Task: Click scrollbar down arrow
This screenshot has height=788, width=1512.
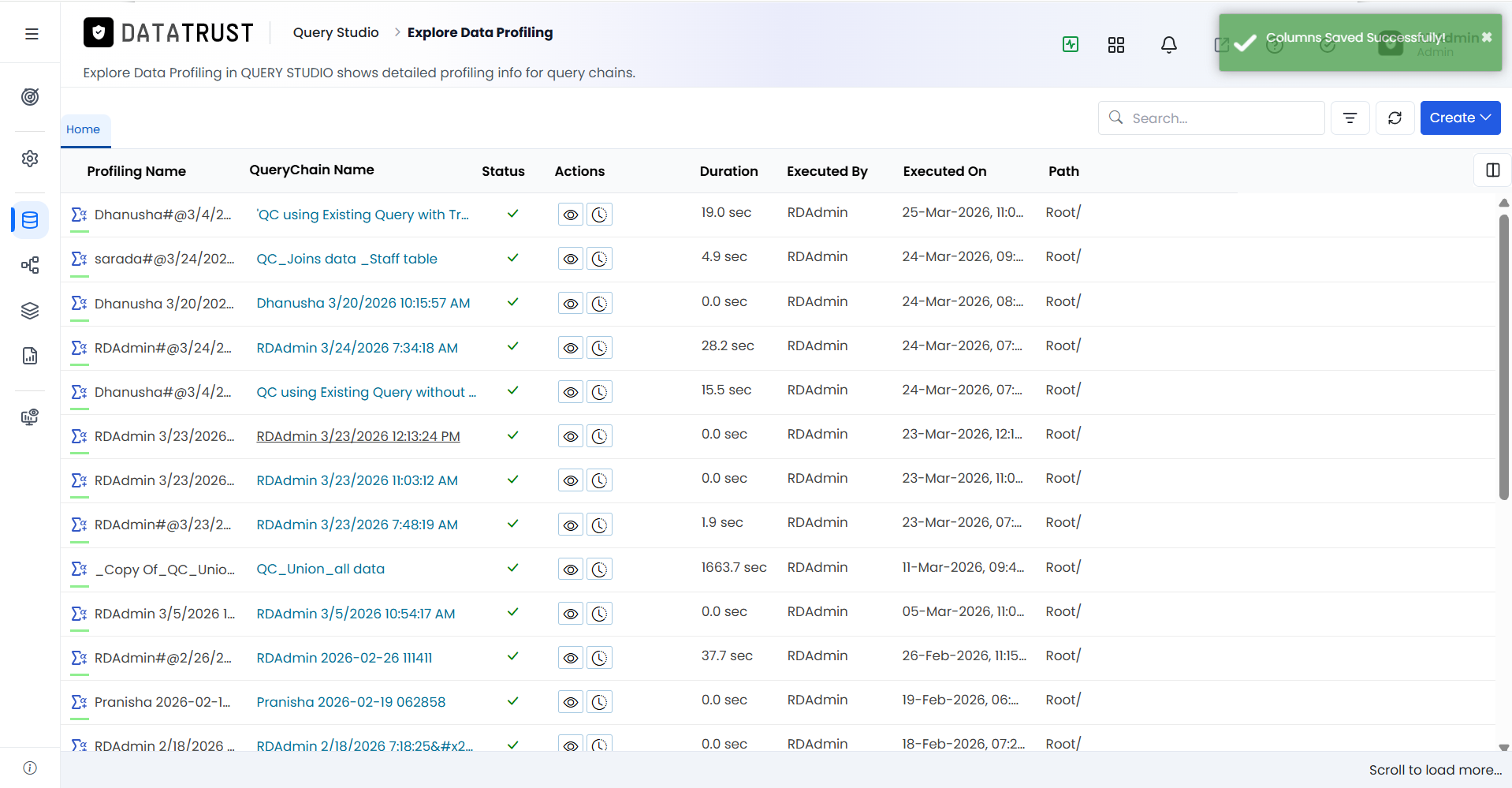Action: click(1503, 747)
